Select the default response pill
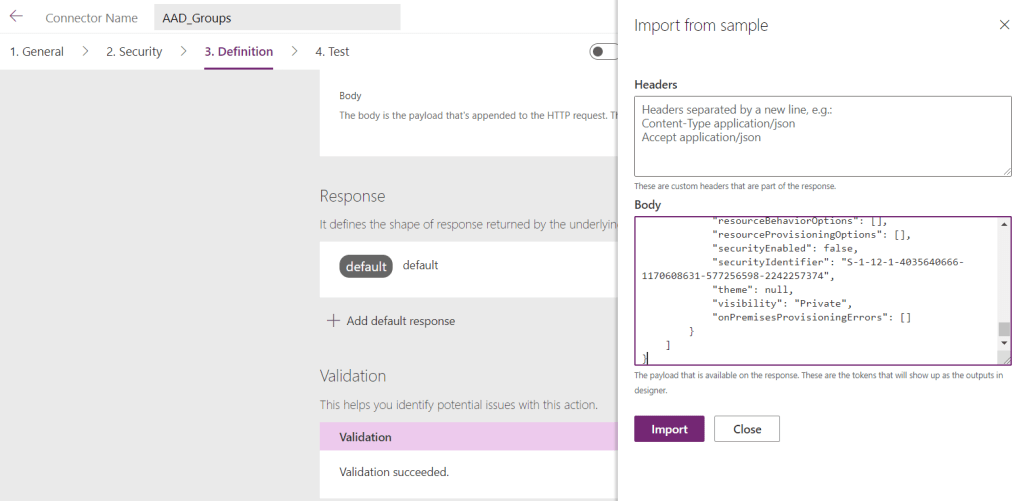Image resolution: width=1023 pixels, height=501 pixels. point(366,266)
